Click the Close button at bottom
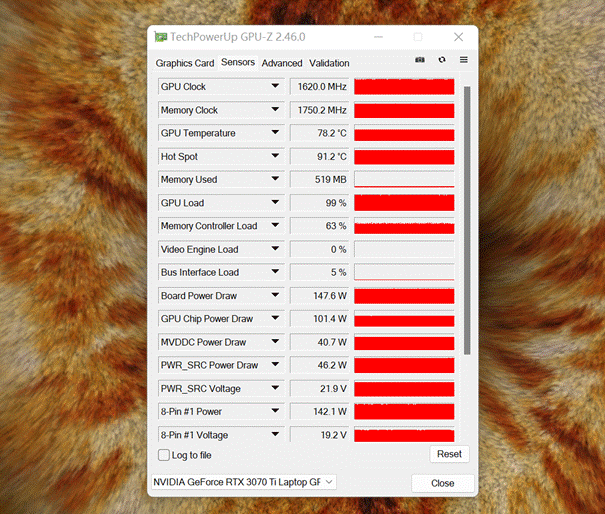 [442, 483]
